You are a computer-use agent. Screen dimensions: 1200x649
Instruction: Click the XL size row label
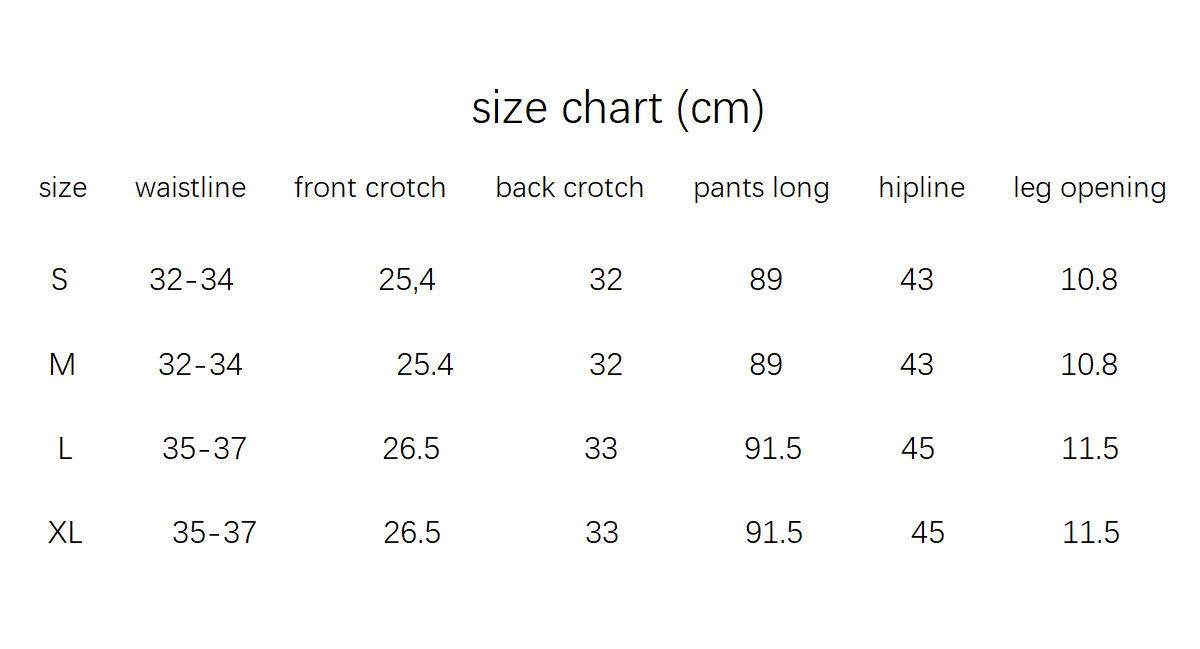pyautogui.click(x=65, y=533)
